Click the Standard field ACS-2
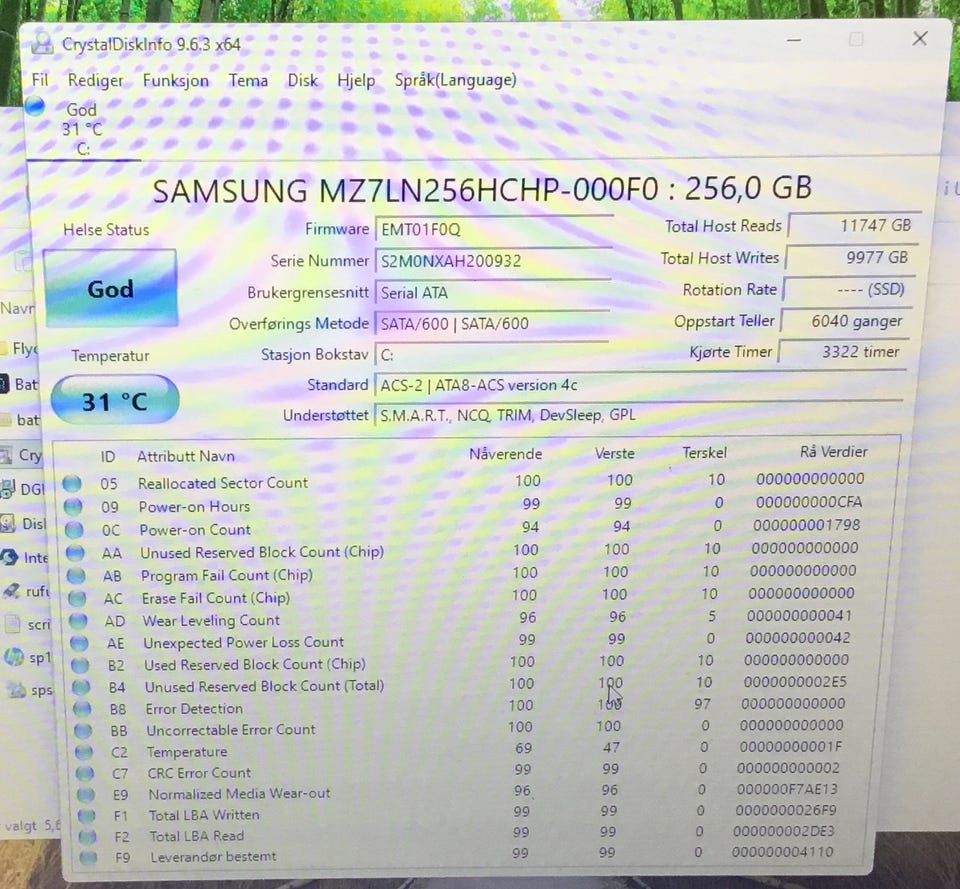 click(640, 384)
